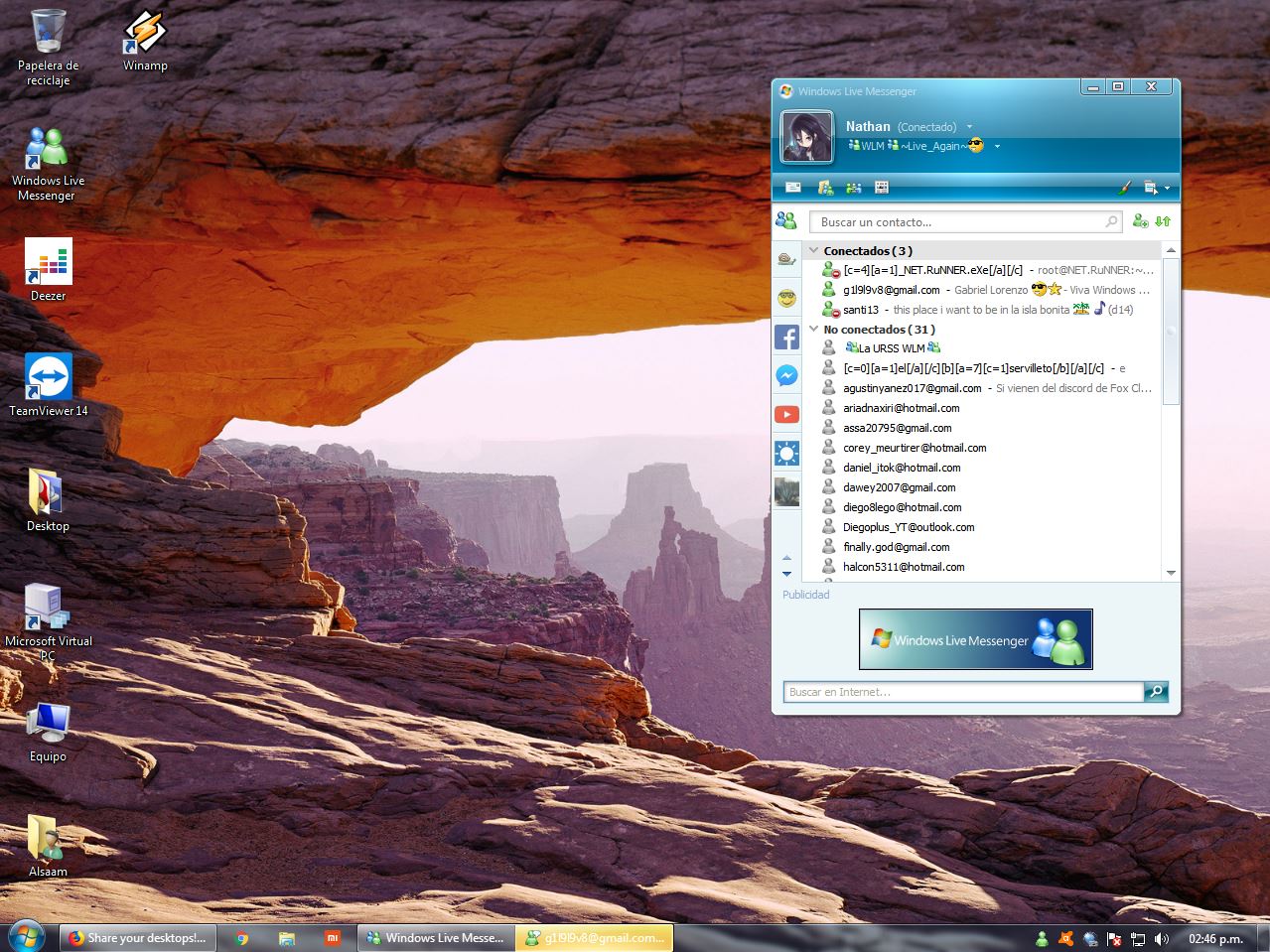Click the photo sharing icon in Messenger toolbar
Screen dimensions: 1270x952
coord(825,187)
